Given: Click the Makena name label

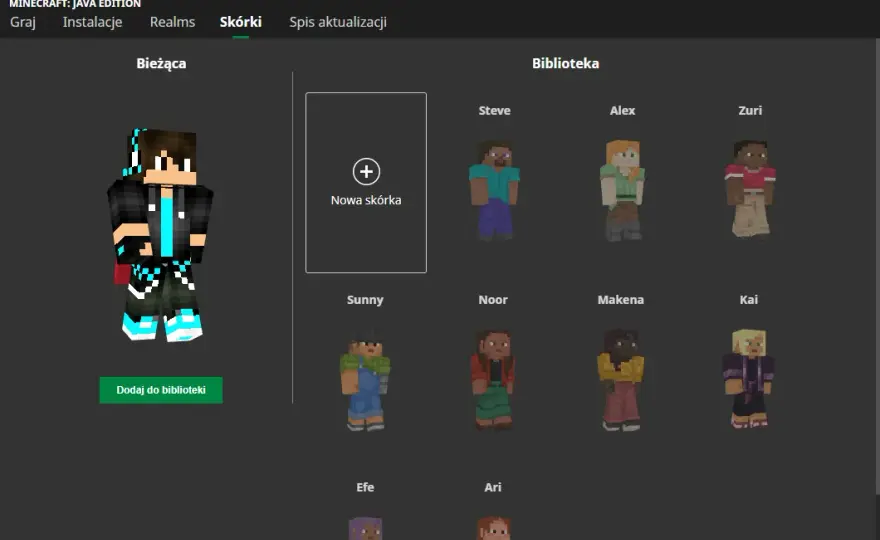Looking at the screenshot, I should point(621,300).
